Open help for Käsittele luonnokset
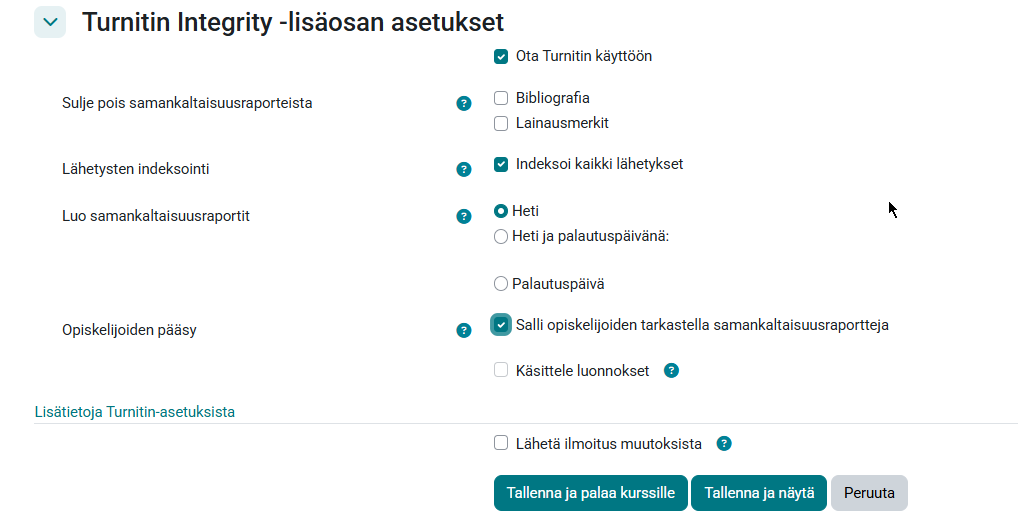The width and height of the screenshot is (1018, 522). (672, 371)
